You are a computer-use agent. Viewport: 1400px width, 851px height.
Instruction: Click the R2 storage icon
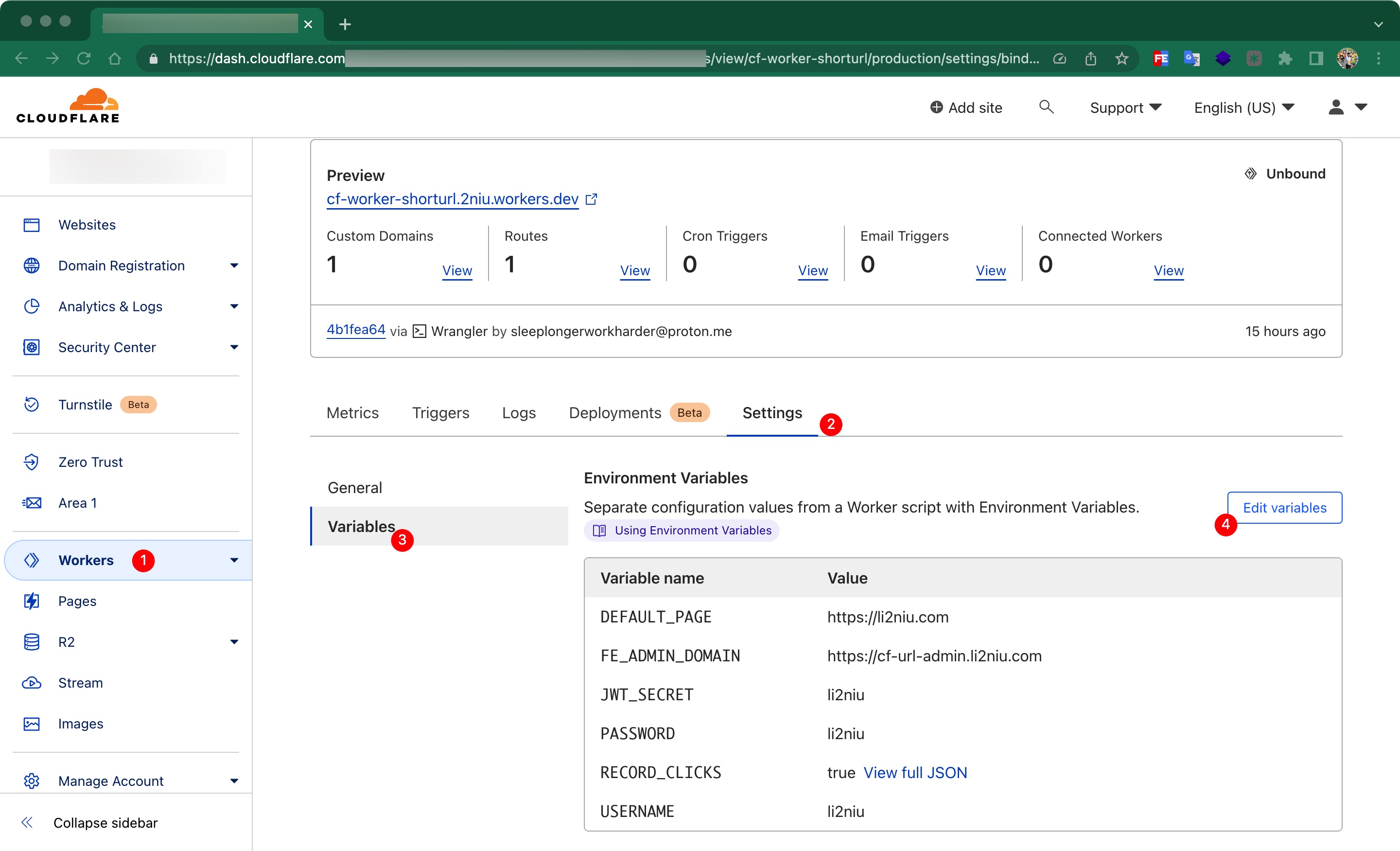32,642
